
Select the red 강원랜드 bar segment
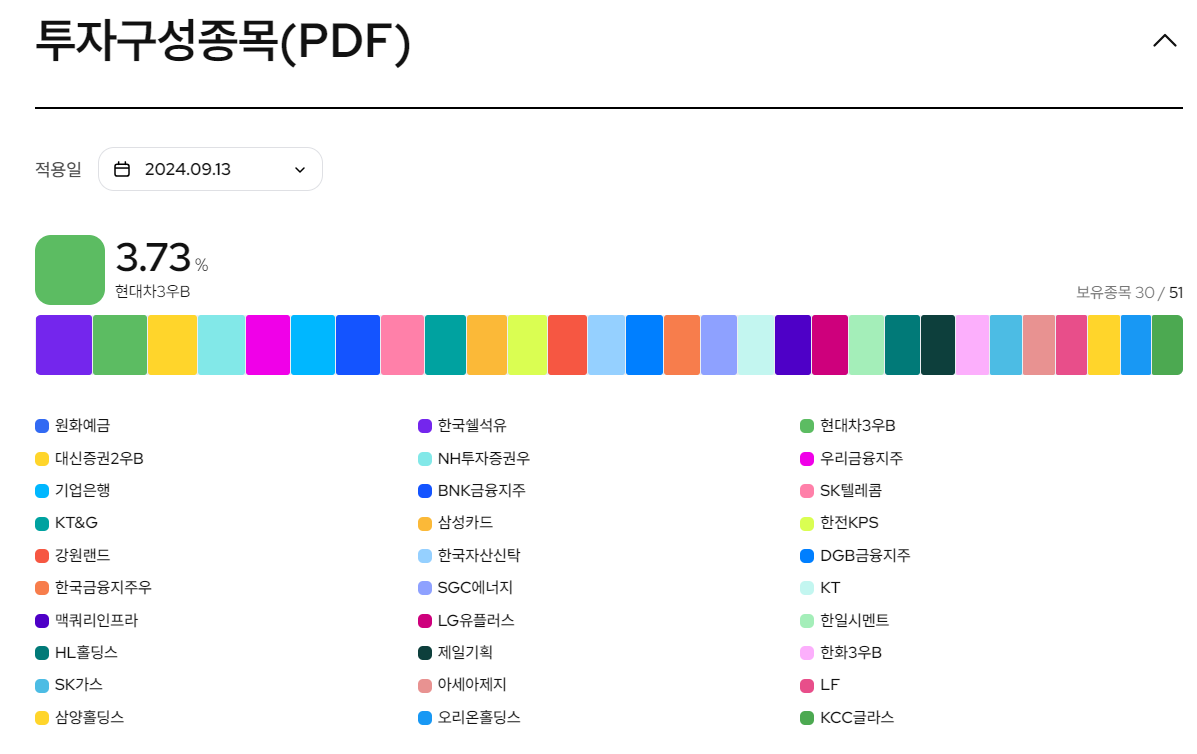pos(567,345)
